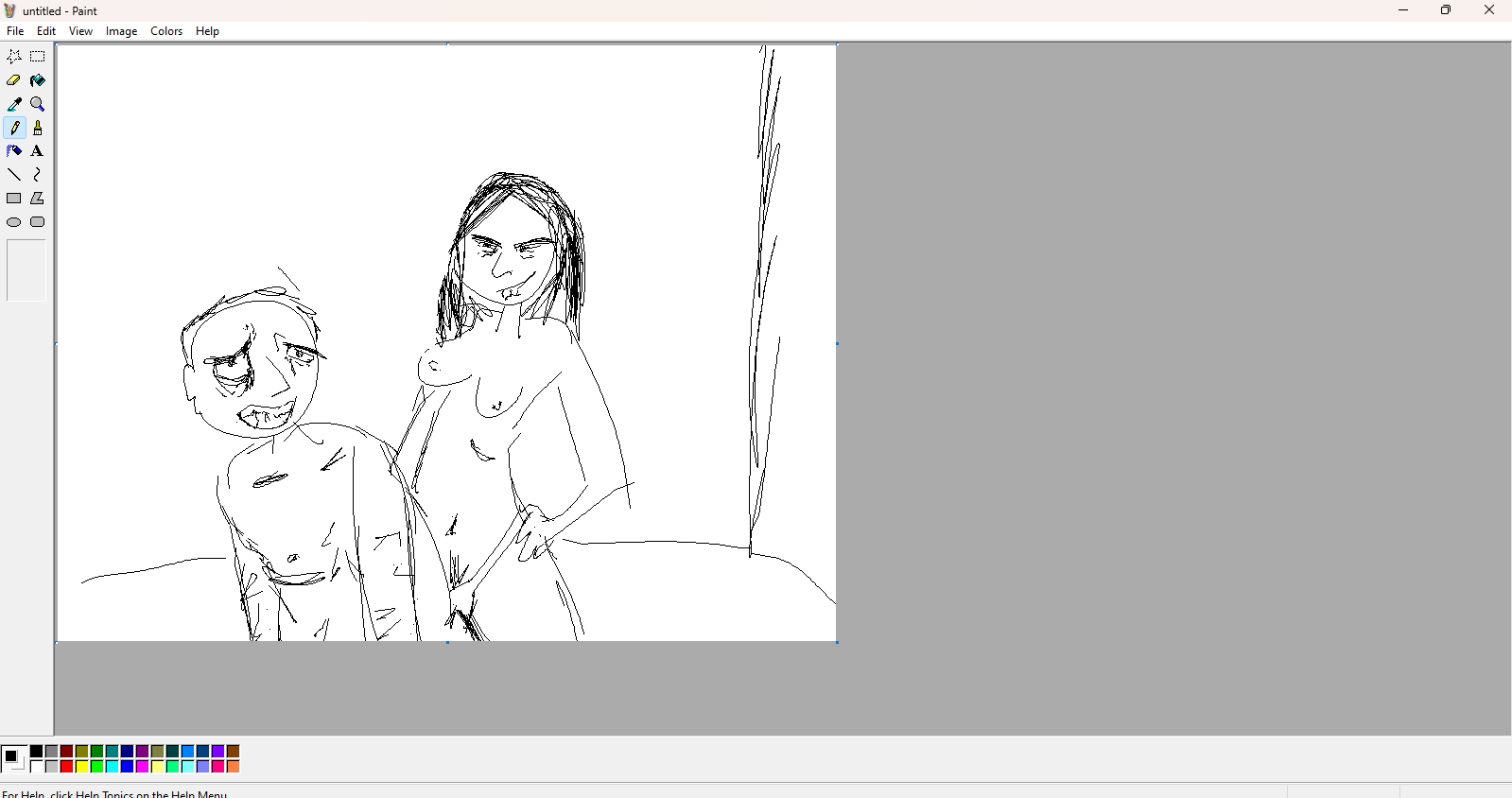The image size is (1512, 798).
Task: Click the canvas bottom-right corner resize handle
Action: tap(838, 643)
